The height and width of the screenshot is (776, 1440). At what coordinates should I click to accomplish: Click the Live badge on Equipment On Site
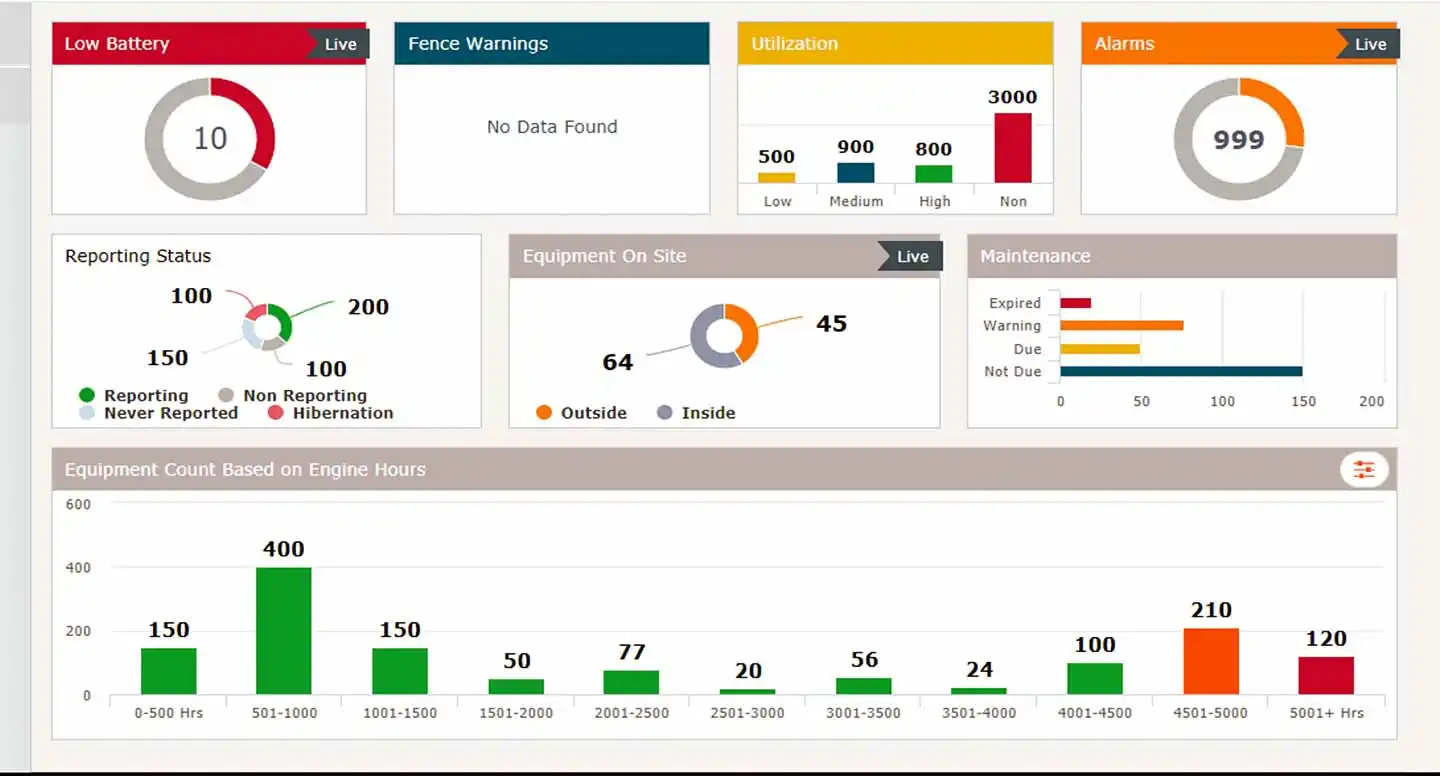[x=912, y=257]
